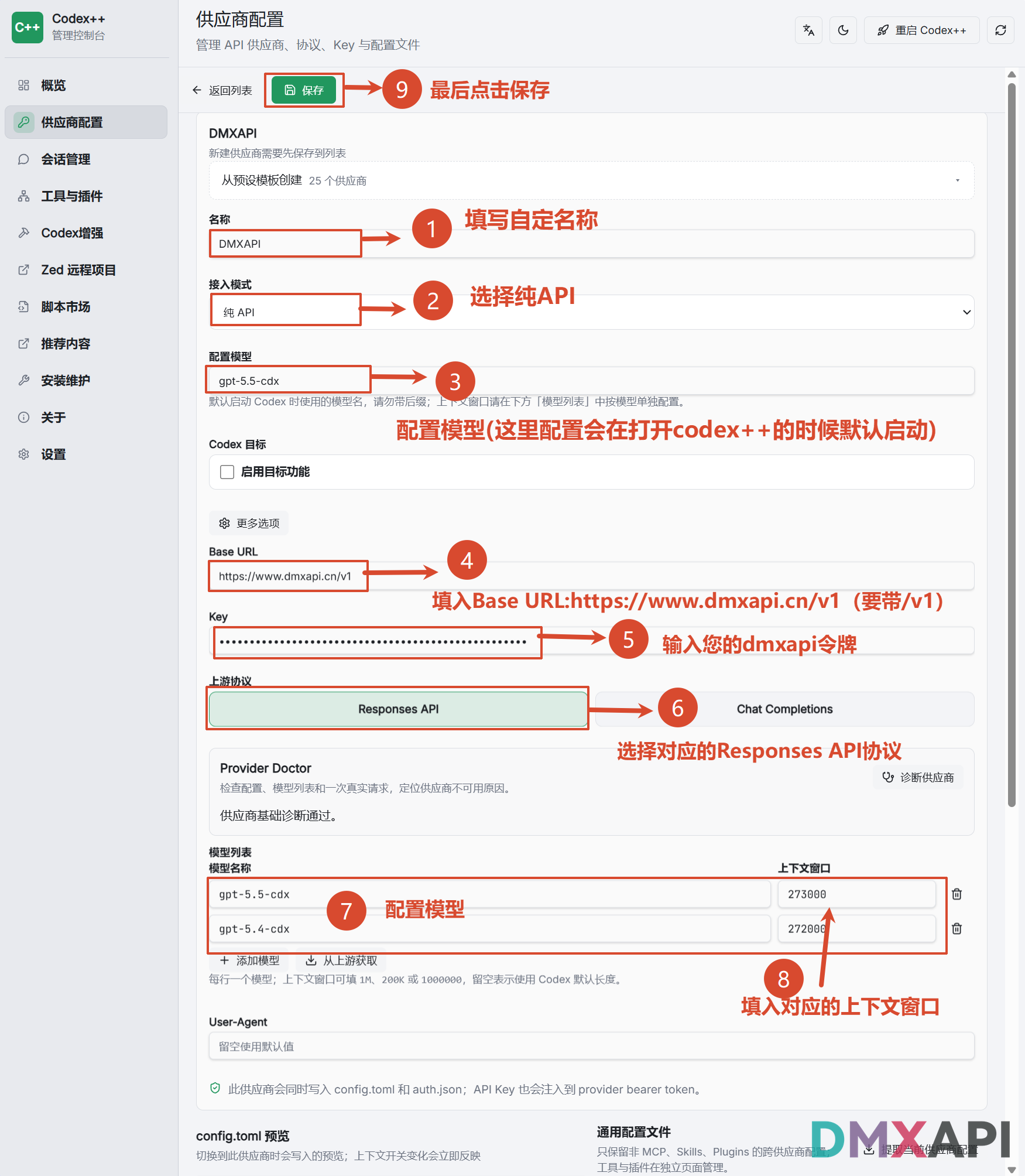The image size is (1025, 1176).
Task: Go to 安装维护 page
Action: pyautogui.click(x=86, y=381)
